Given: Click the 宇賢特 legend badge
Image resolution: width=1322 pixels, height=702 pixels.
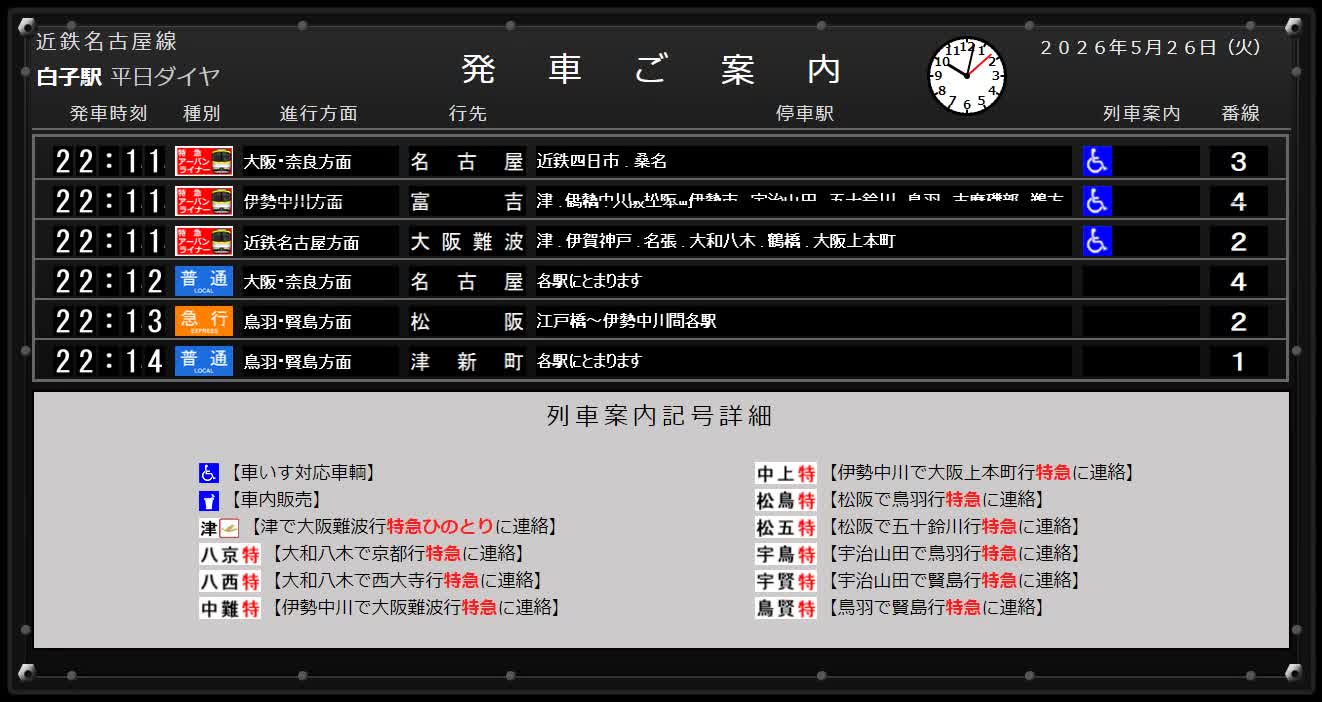Looking at the screenshot, I should click(x=786, y=581).
